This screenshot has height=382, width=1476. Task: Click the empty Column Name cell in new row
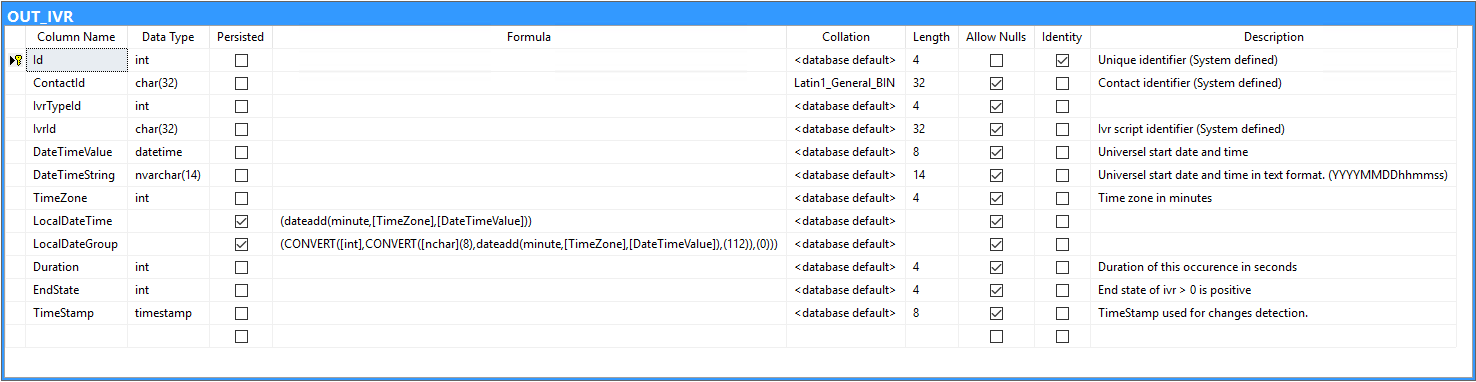tap(77, 336)
